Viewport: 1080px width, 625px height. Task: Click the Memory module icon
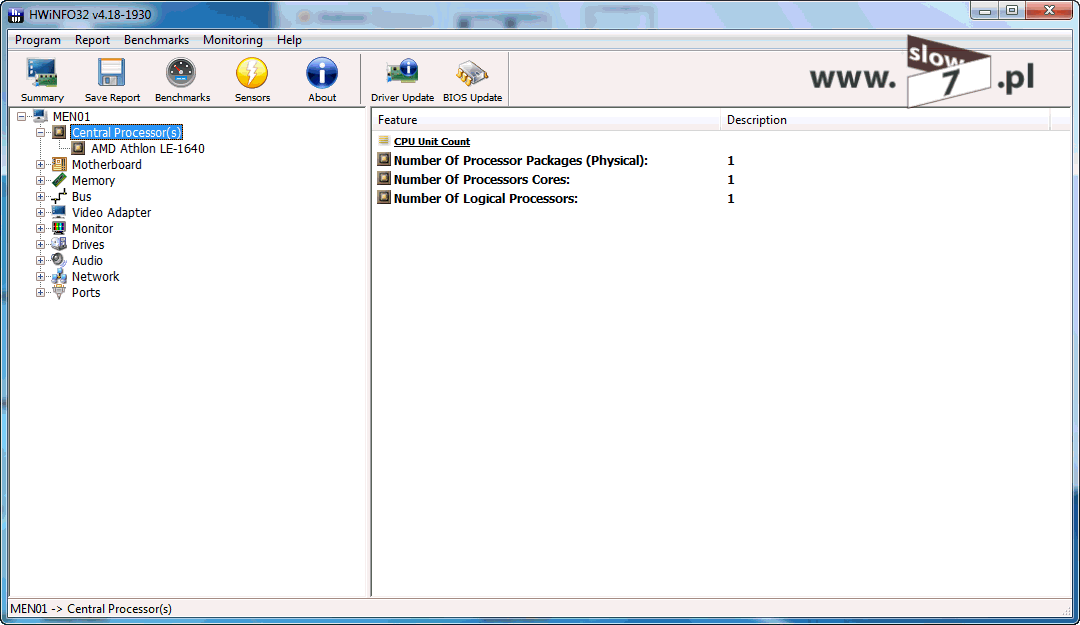pos(59,180)
